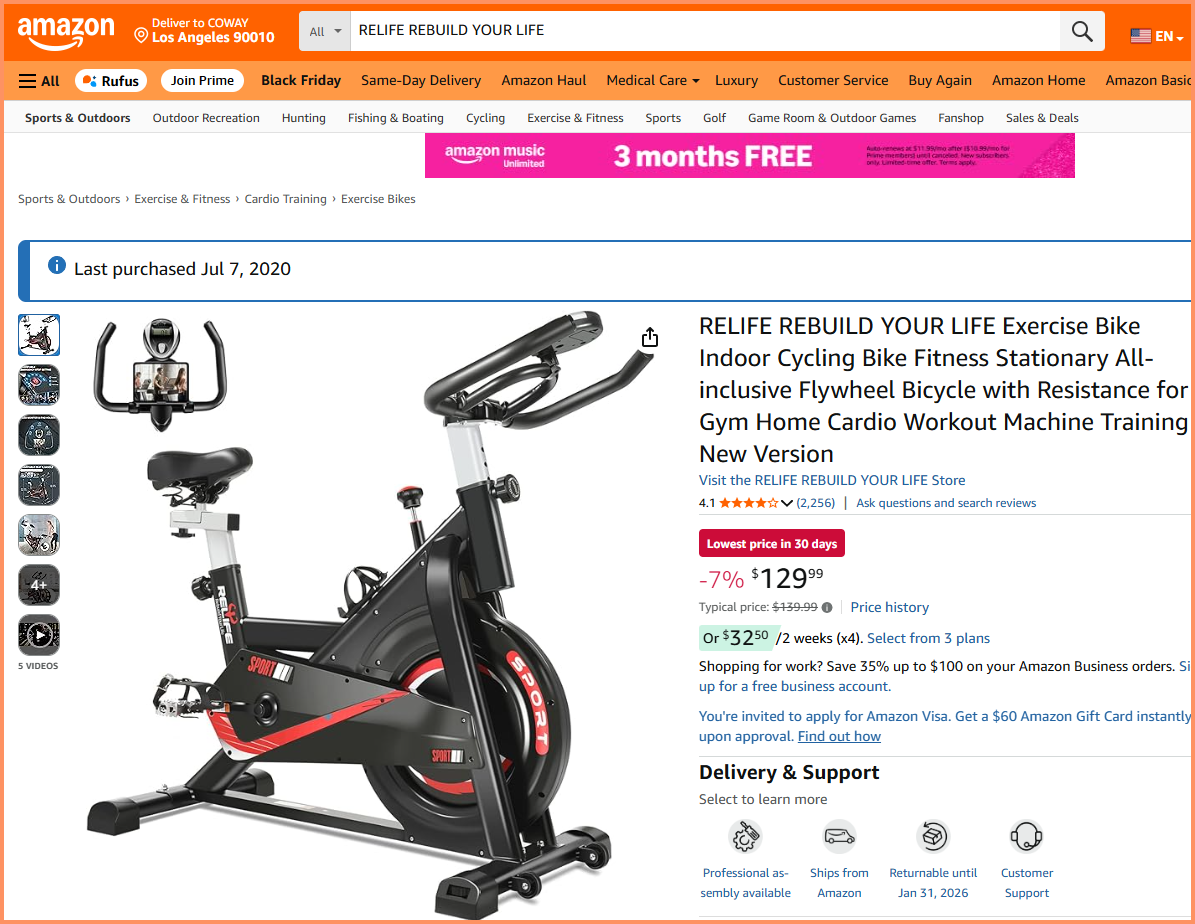Select the Professional assembly available icon

[x=745, y=836]
